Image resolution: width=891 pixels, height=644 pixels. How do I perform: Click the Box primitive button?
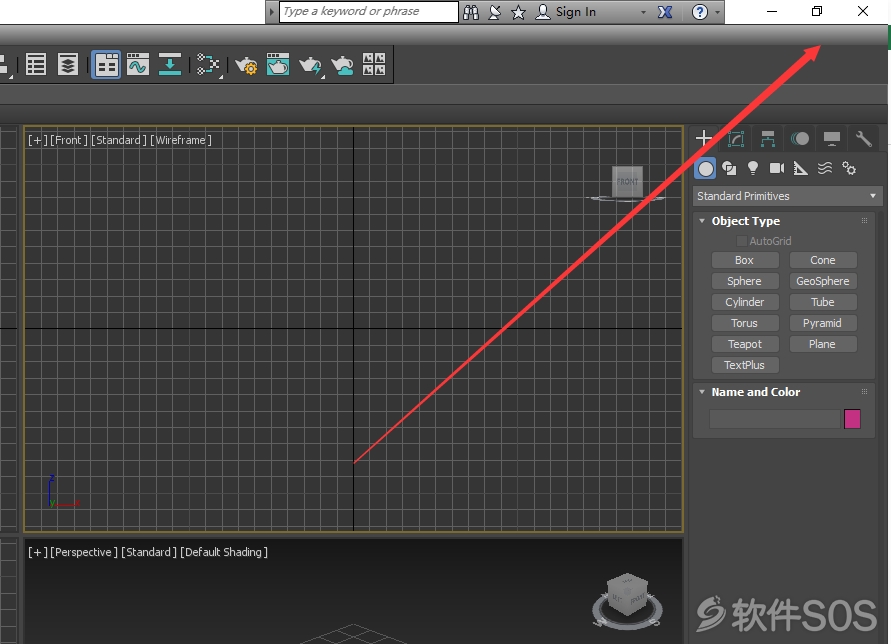click(x=744, y=260)
